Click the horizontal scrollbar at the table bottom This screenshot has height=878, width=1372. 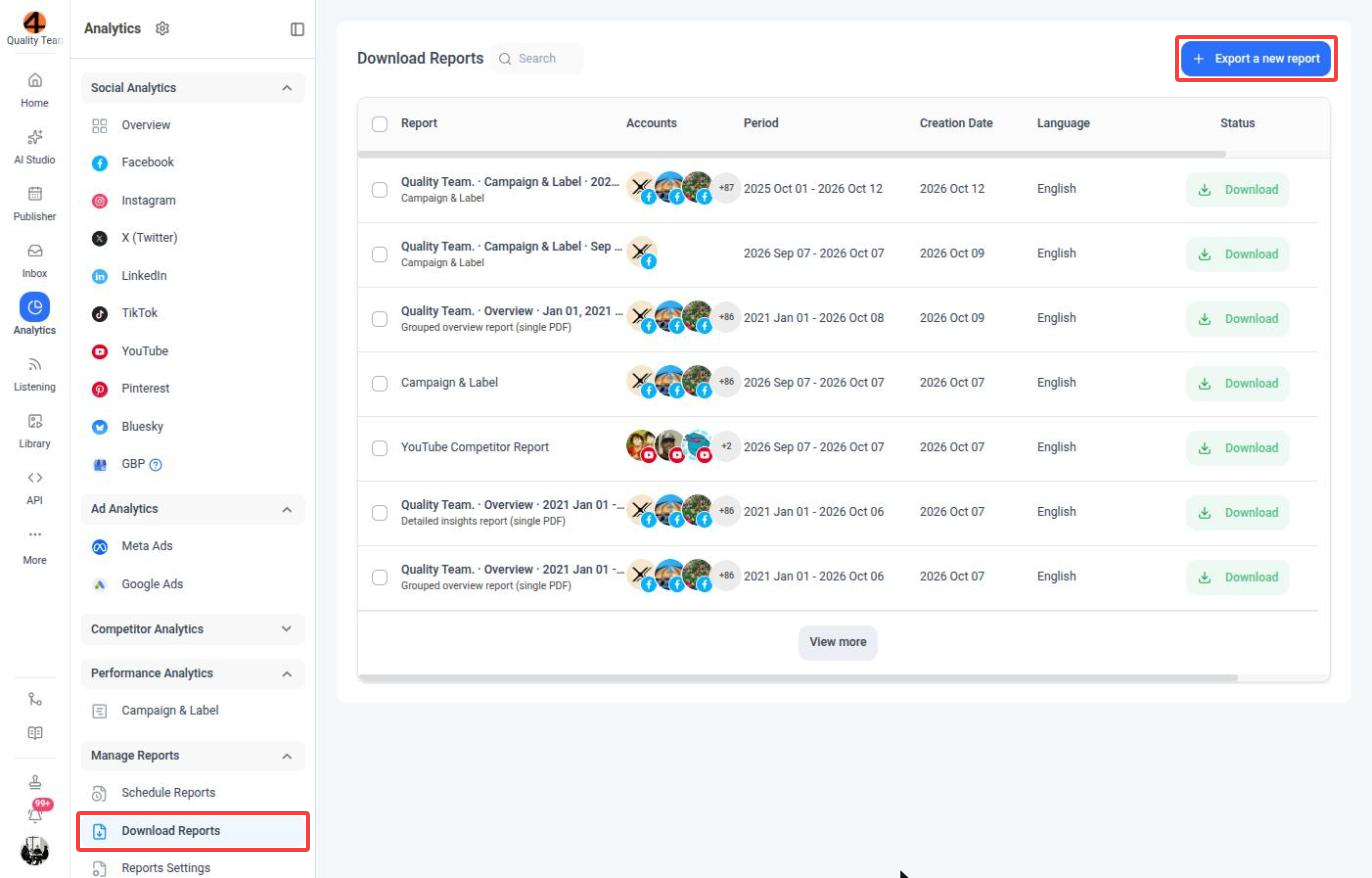(x=798, y=678)
